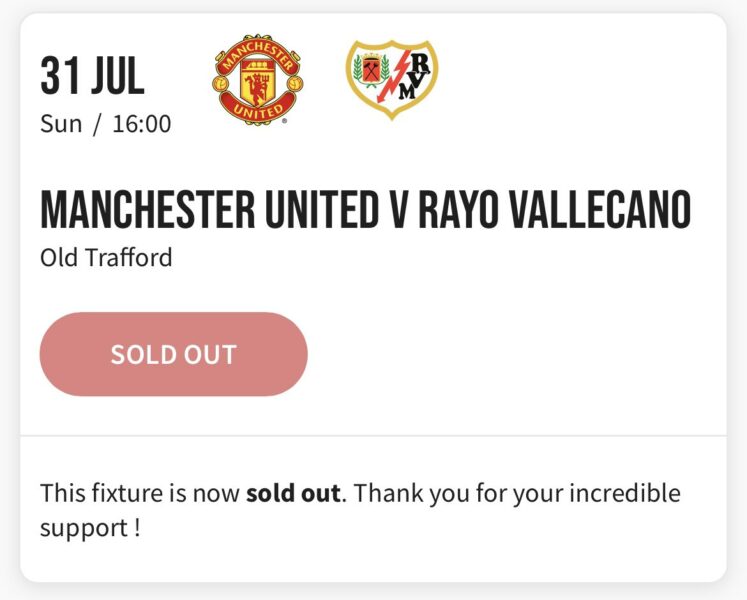Image resolution: width=747 pixels, height=600 pixels.
Task: Click the registered trademark symbol beside United's crest
Action: tap(287, 120)
